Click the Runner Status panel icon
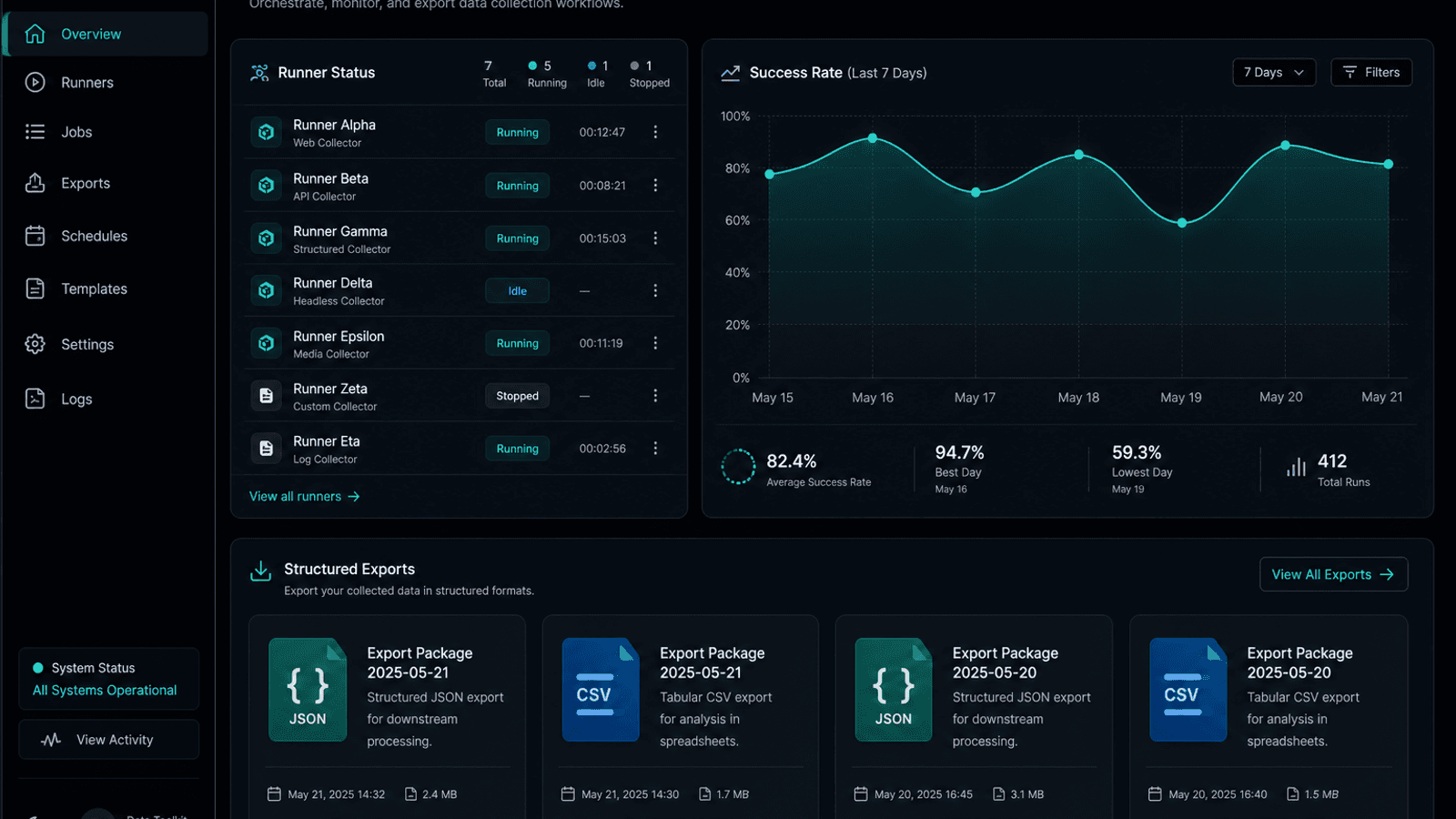Image resolution: width=1456 pixels, height=819 pixels. (259, 73)
